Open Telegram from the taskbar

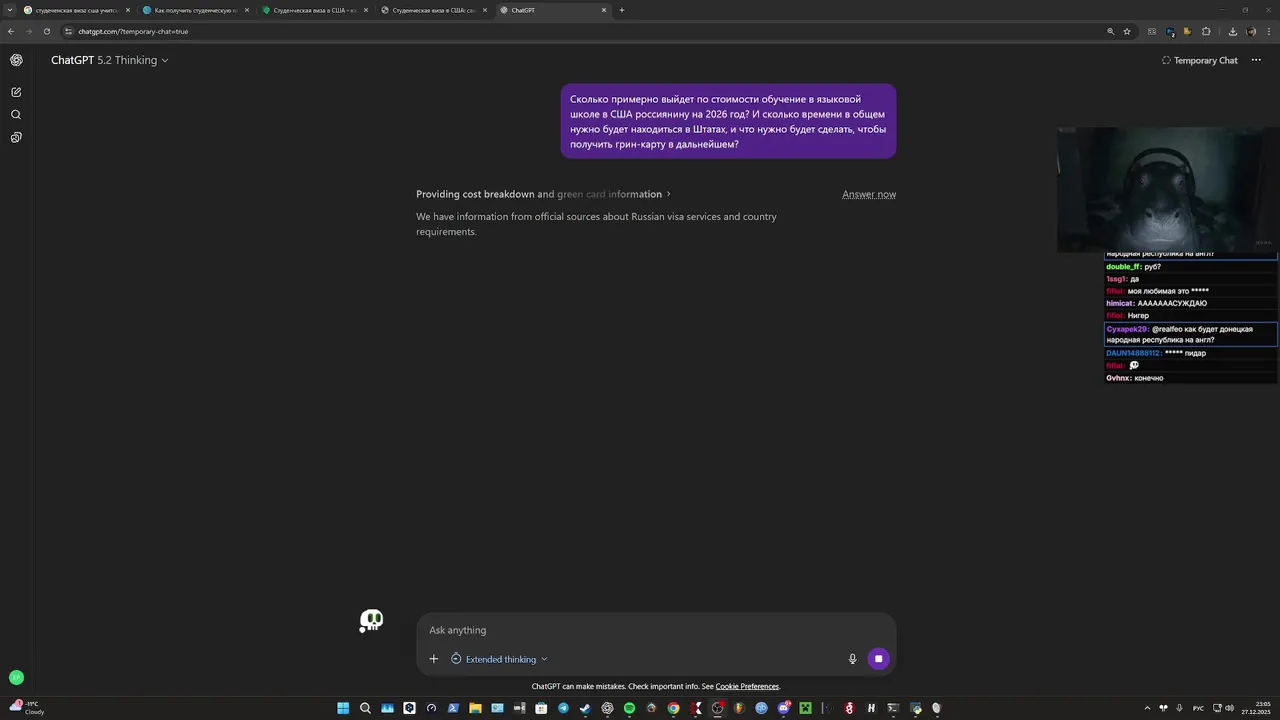tap(563, 708)
